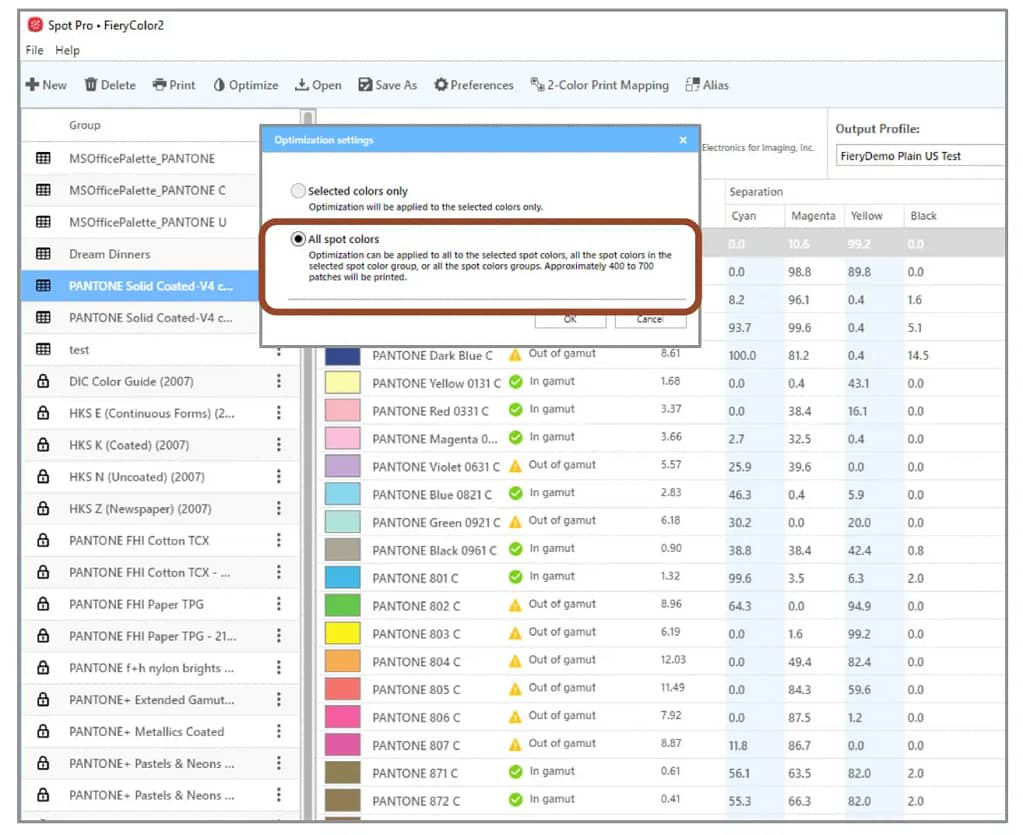Screen dimensions: 1023x835
Task: Click lock icon for PANTONE f+h nylon brights
Action: pyautogui.click(x=43, y=667)
